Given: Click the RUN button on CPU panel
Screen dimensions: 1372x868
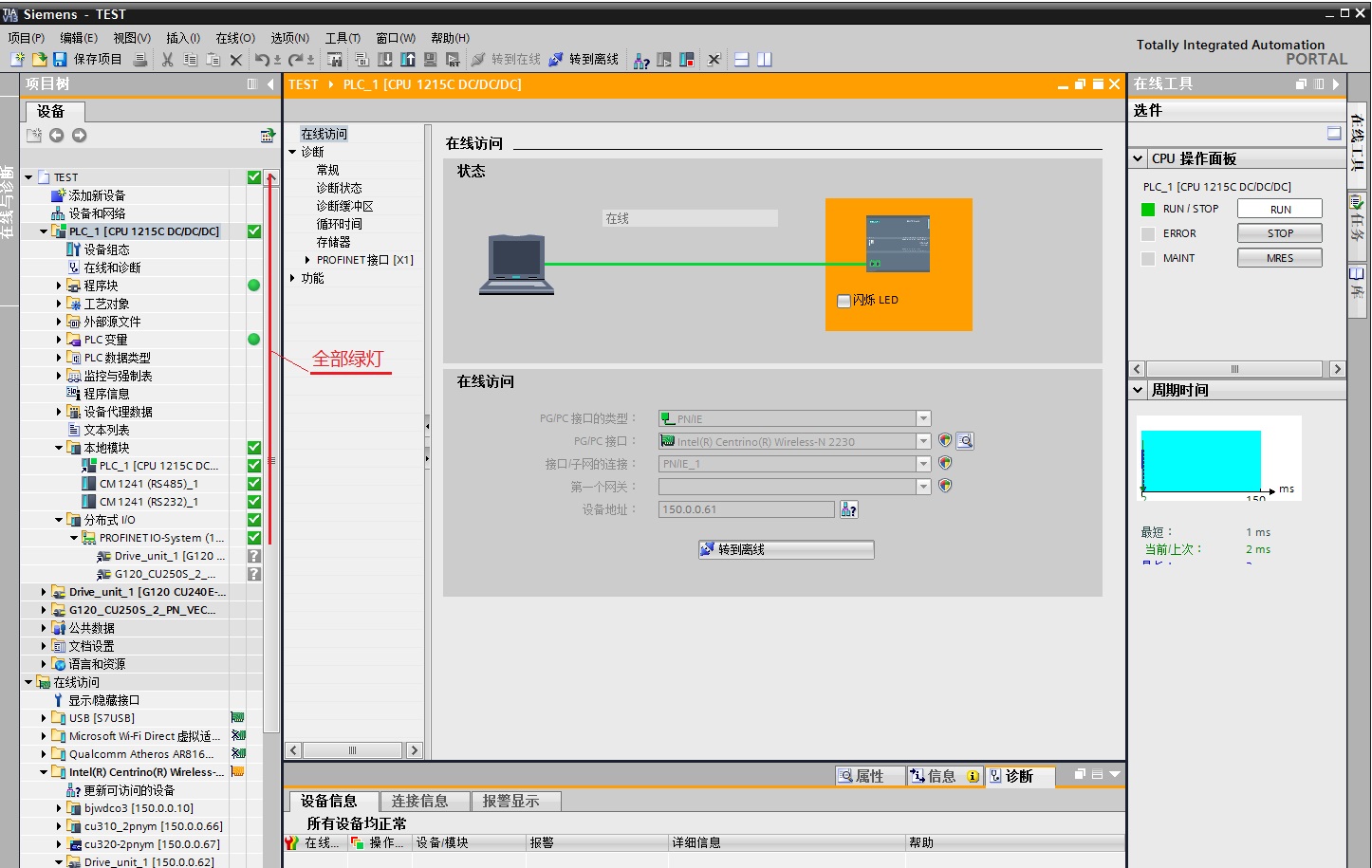Looking at the screenshot, I should [x=1280, y=209].
